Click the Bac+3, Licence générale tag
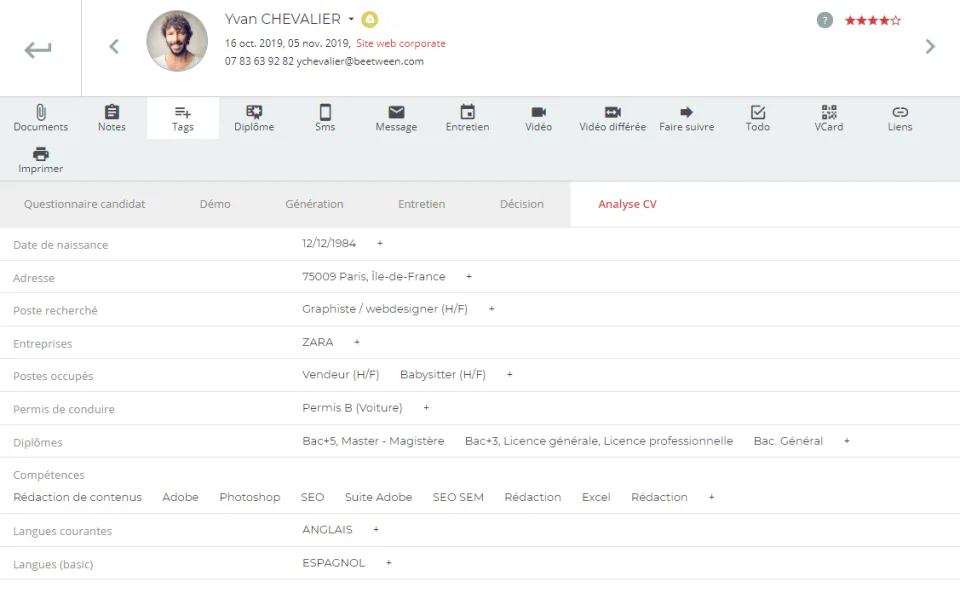960x599 pixels. coord(599,441)
